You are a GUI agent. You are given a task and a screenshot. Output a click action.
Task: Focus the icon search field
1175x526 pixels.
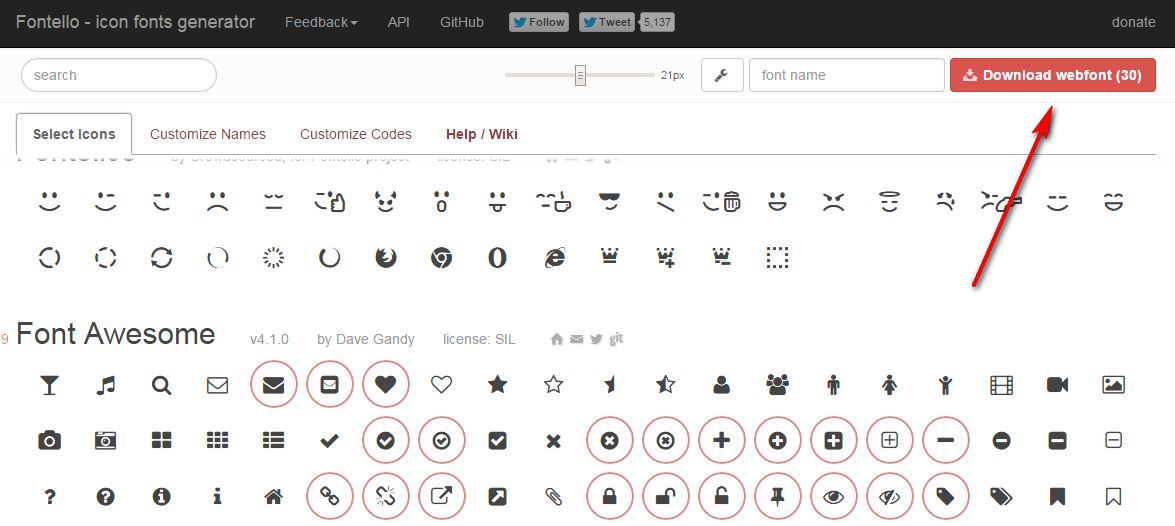pyautogui.click(x=118, y=75)
